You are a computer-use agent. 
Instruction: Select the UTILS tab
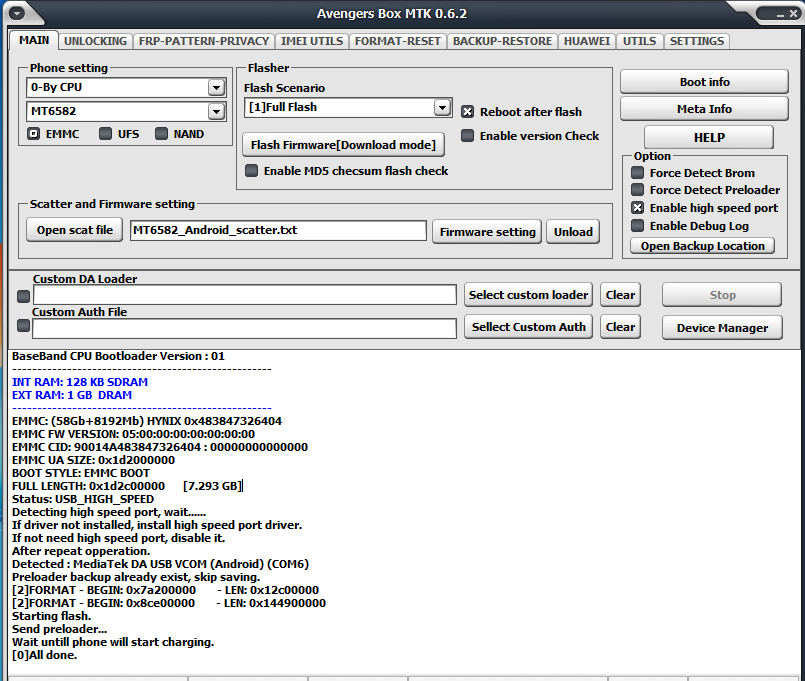pyautogui.click(x=639, y=41)
